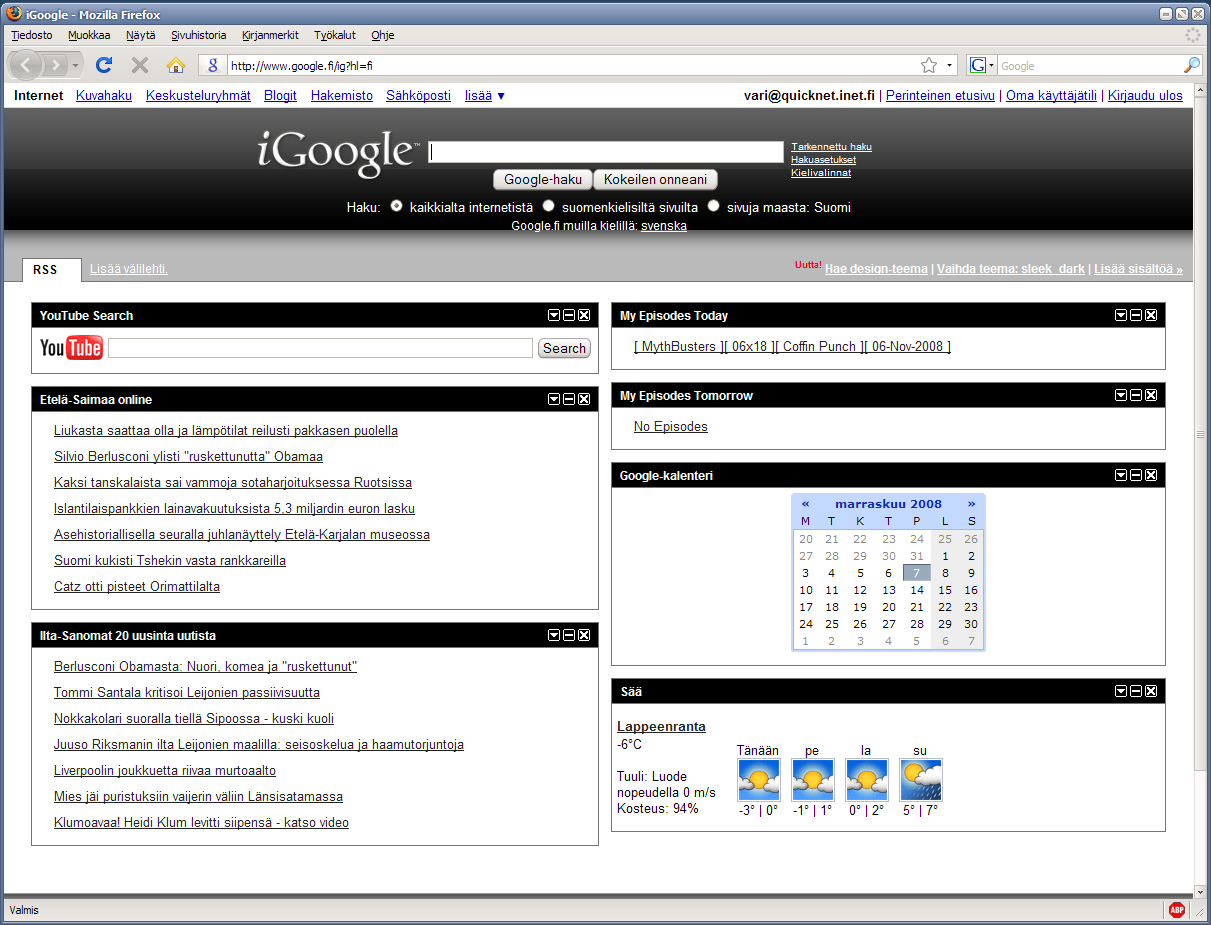Open the Sivuhistoria menu
1211x925 pixels.
click(199, 35)
